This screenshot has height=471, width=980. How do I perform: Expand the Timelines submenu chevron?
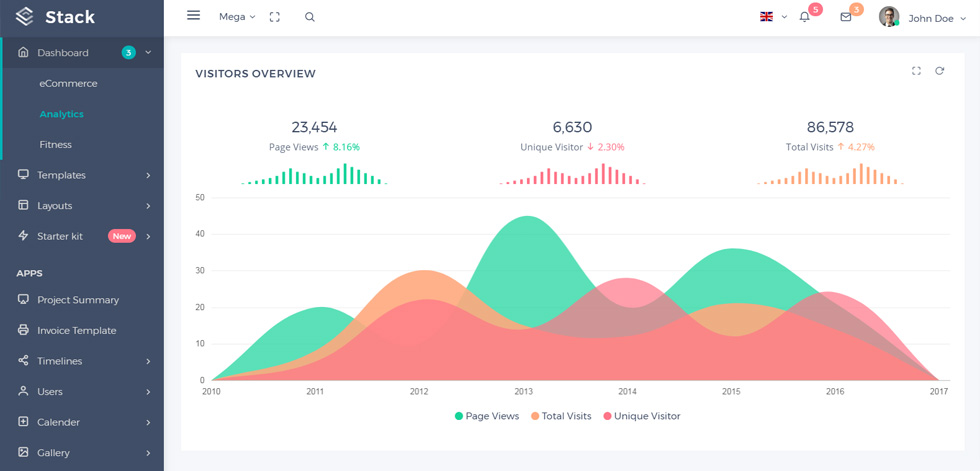pos(148,361)
